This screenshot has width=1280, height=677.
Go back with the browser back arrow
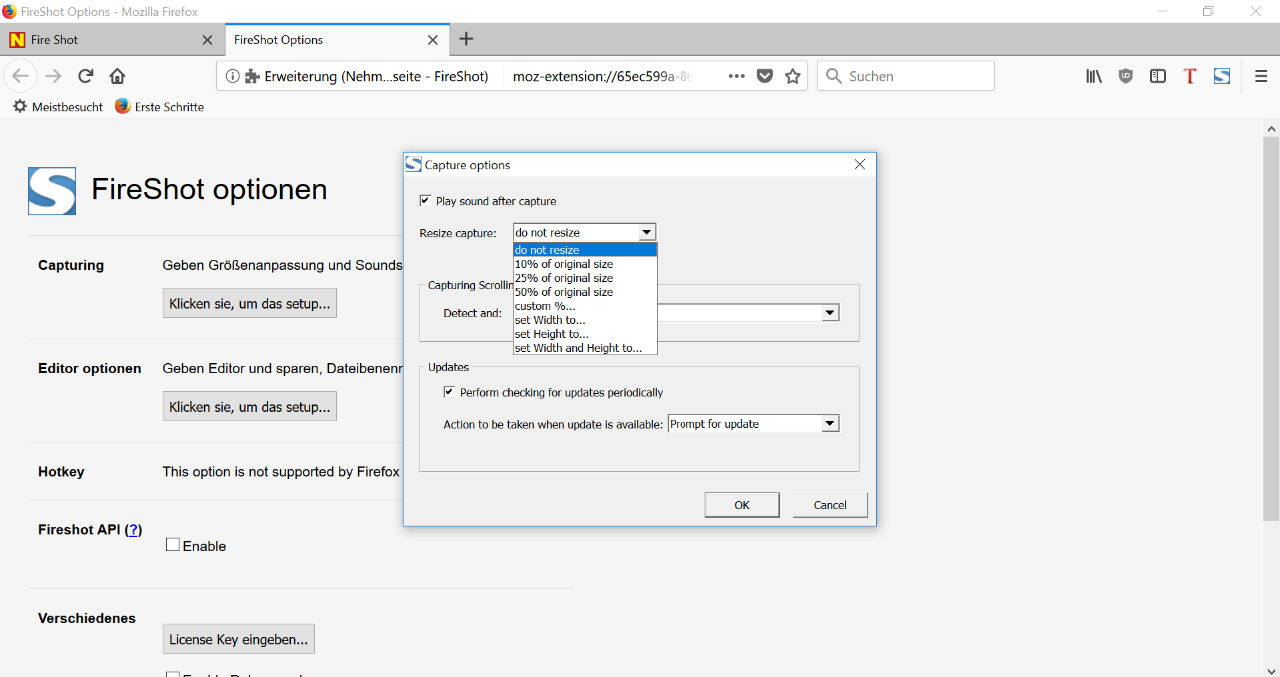[20, 76]
